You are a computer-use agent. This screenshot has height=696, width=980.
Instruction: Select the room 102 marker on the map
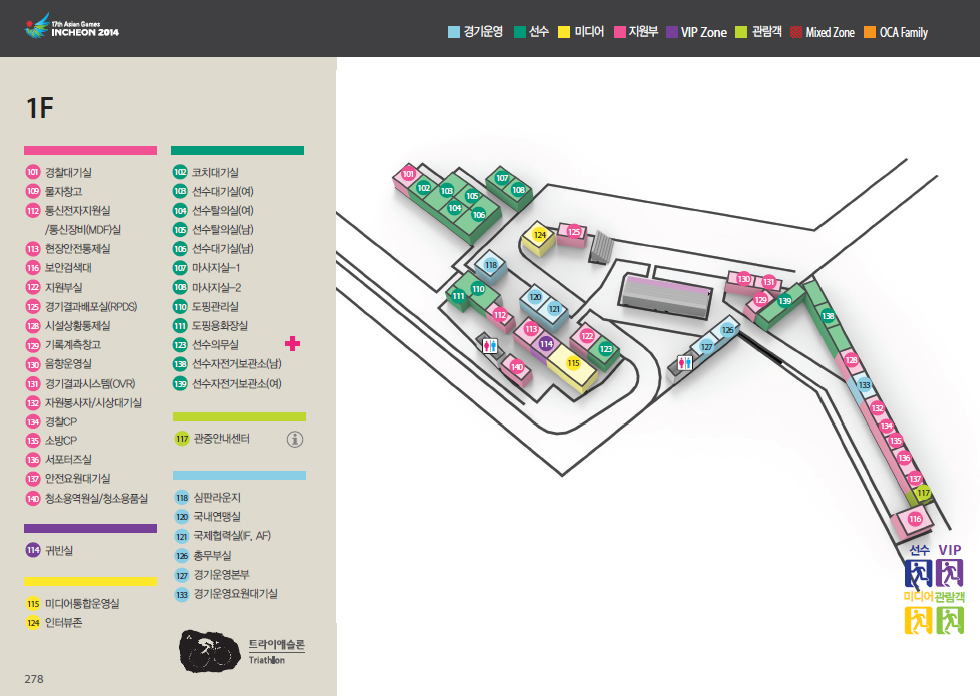pos(424,187)
